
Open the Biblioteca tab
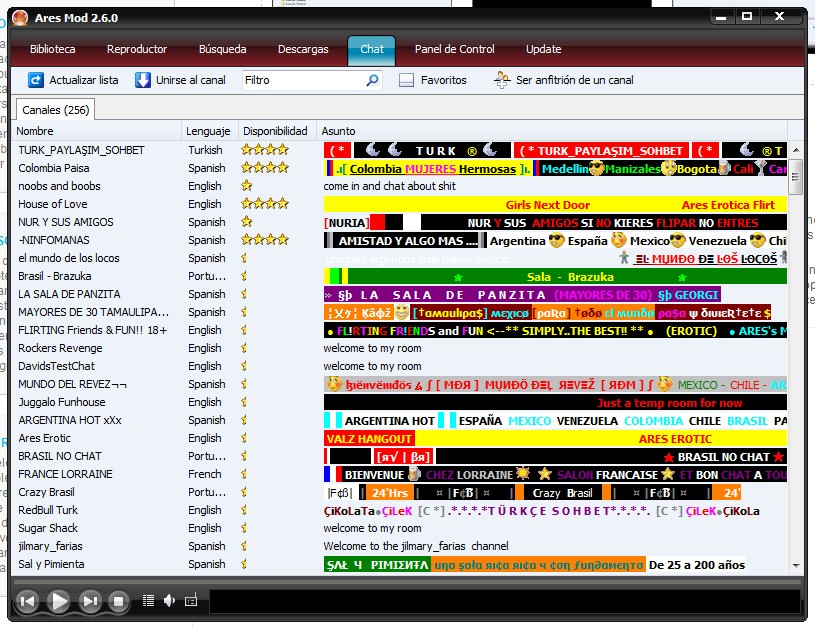(x=52, y=49)
